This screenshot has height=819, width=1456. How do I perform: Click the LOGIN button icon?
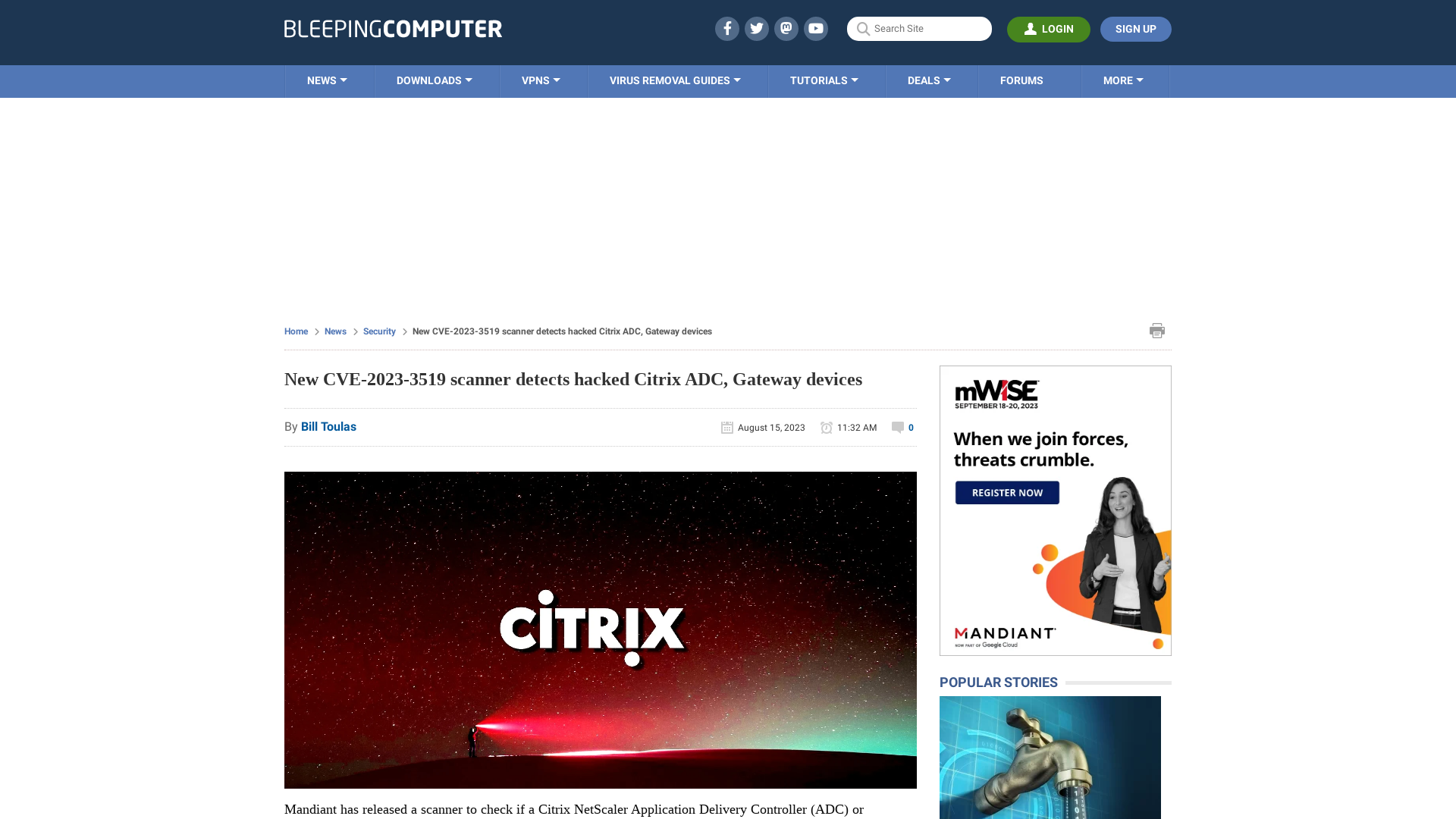(1030, 29)
